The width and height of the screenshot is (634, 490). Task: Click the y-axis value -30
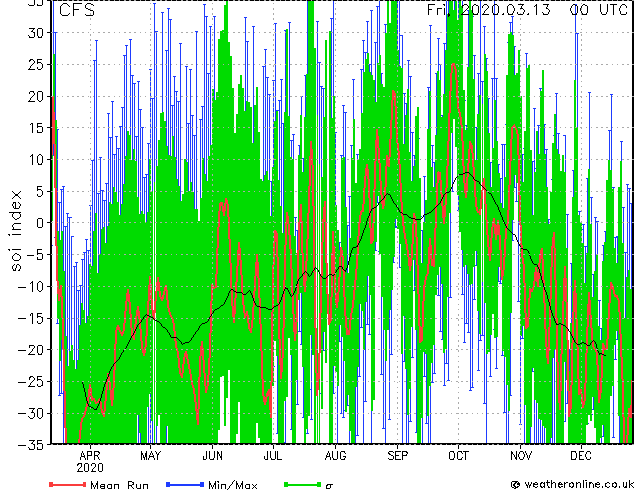(x=32, y=413)
